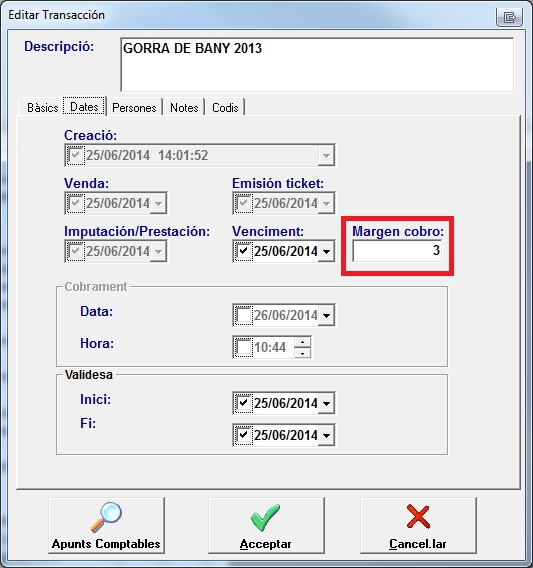Open the Venciment date dropdown calendar
The width and height of the screenshot is (533, 568).
(x=326, y=251)
